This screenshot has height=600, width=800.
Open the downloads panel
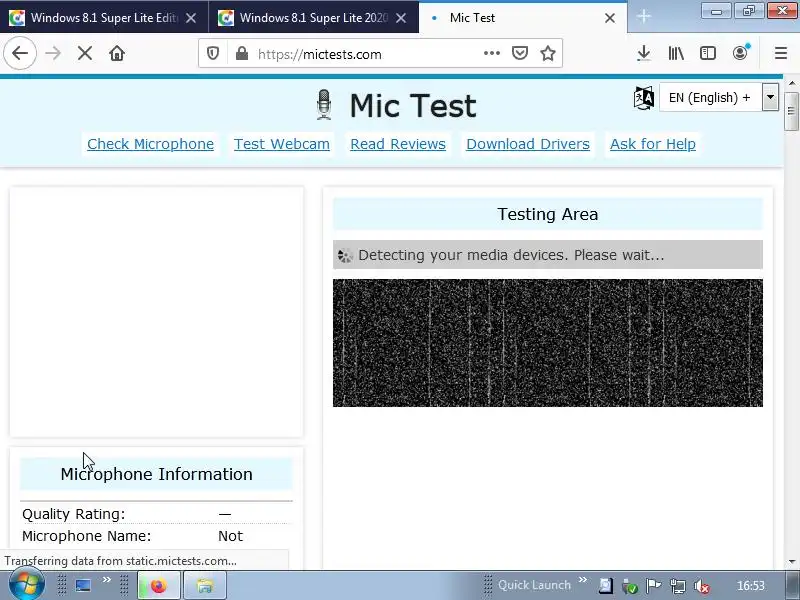(644, 53)
